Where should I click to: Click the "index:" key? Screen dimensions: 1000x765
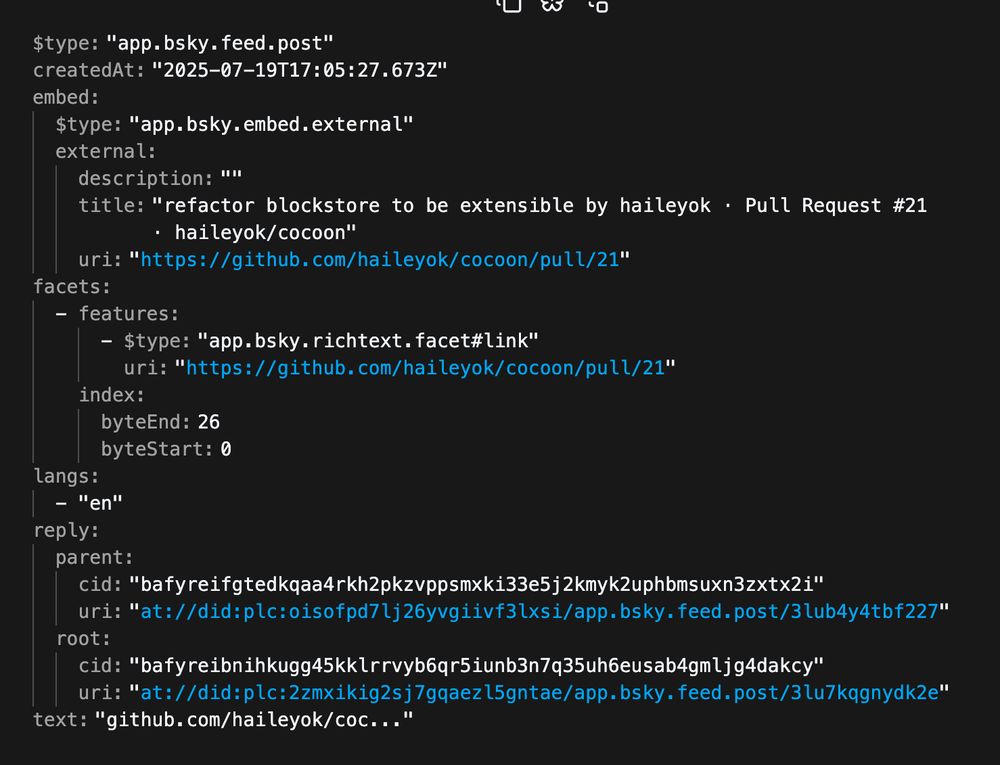tap(112, 395)
